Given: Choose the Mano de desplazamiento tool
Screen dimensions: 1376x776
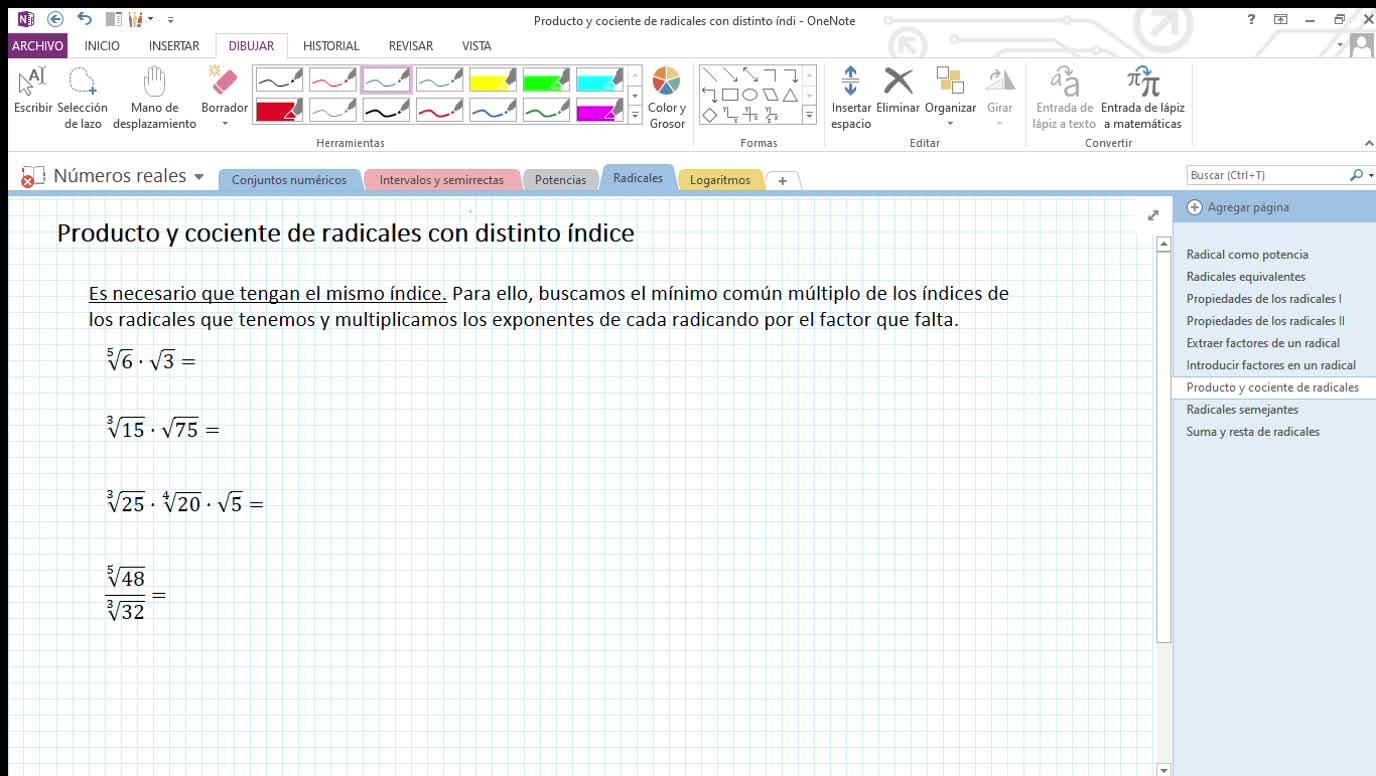Looking at the screenshot, I should click(154, 97).
